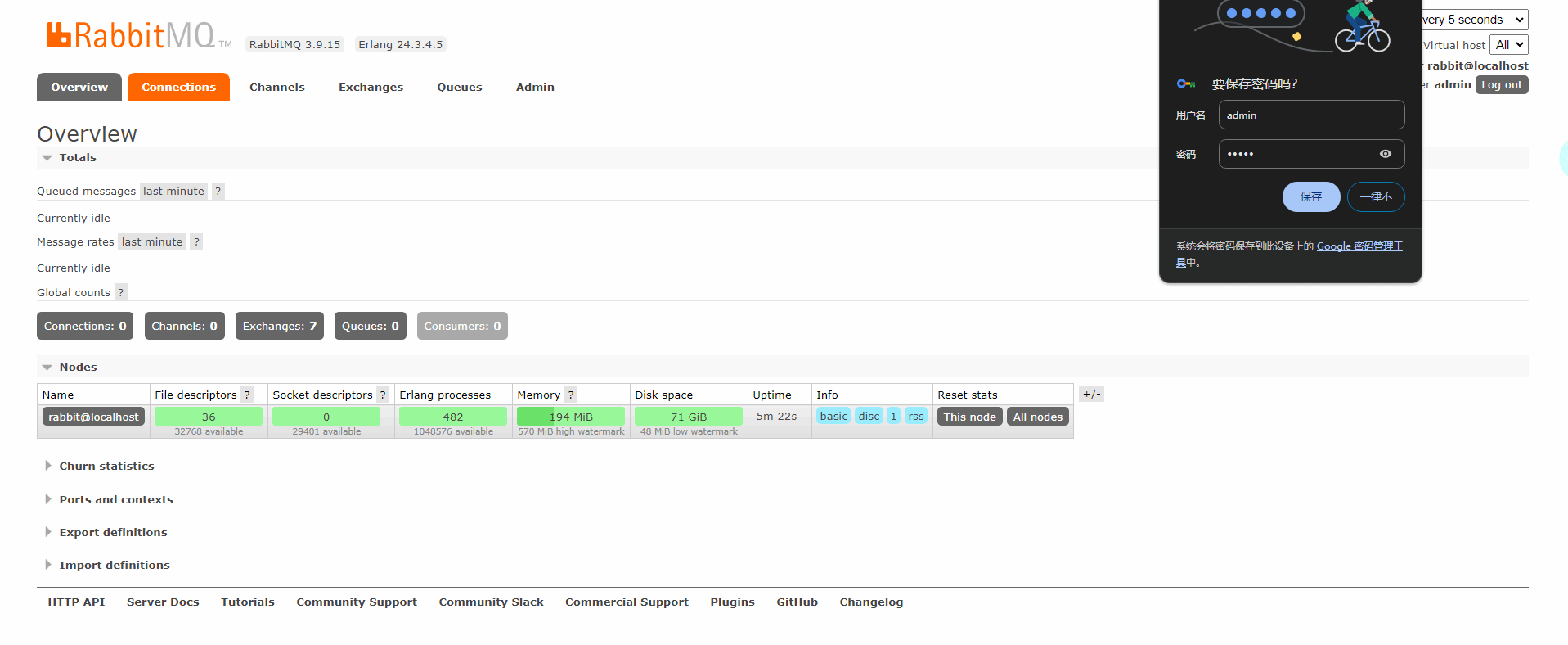Click the Memory 194 MiB usage bar
This screenshot has width=1568, height=645.
pyautogui.click(x=571, y=417)
